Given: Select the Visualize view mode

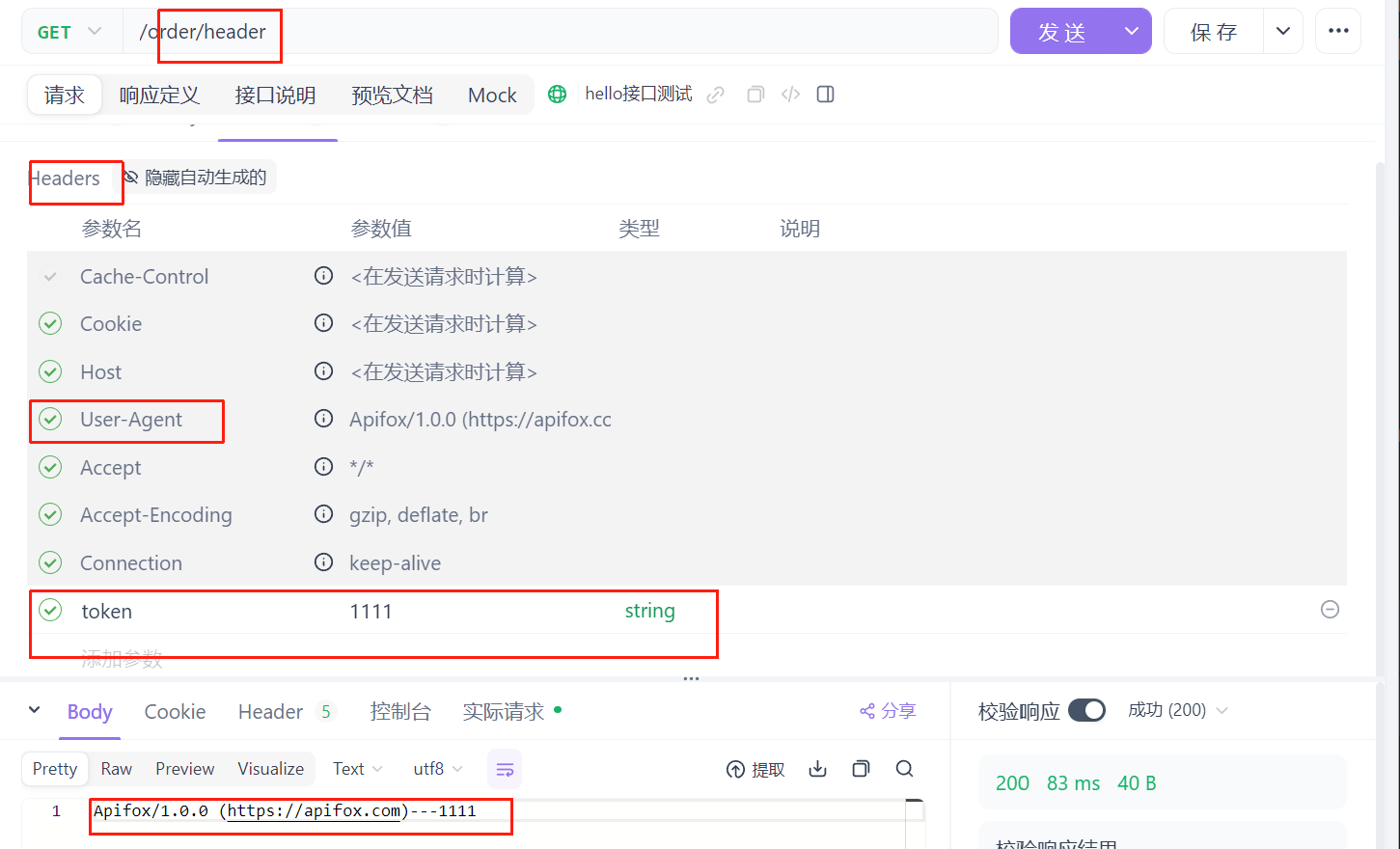Looking at the screenshot, I should coord(271,769).
